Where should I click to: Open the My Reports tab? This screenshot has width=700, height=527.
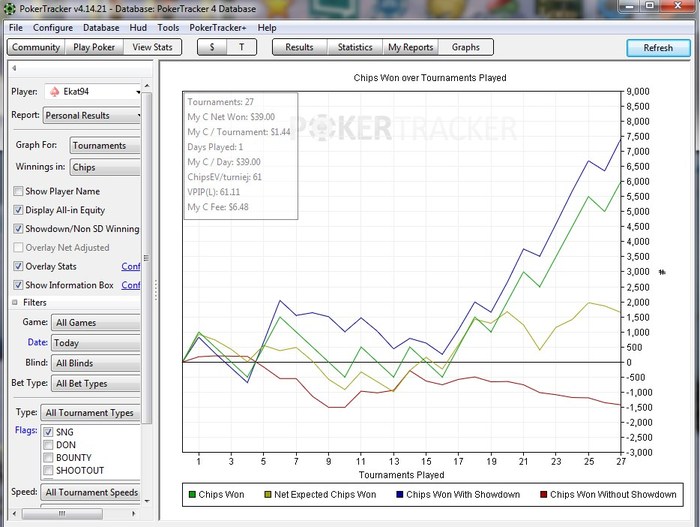point(411,47)
